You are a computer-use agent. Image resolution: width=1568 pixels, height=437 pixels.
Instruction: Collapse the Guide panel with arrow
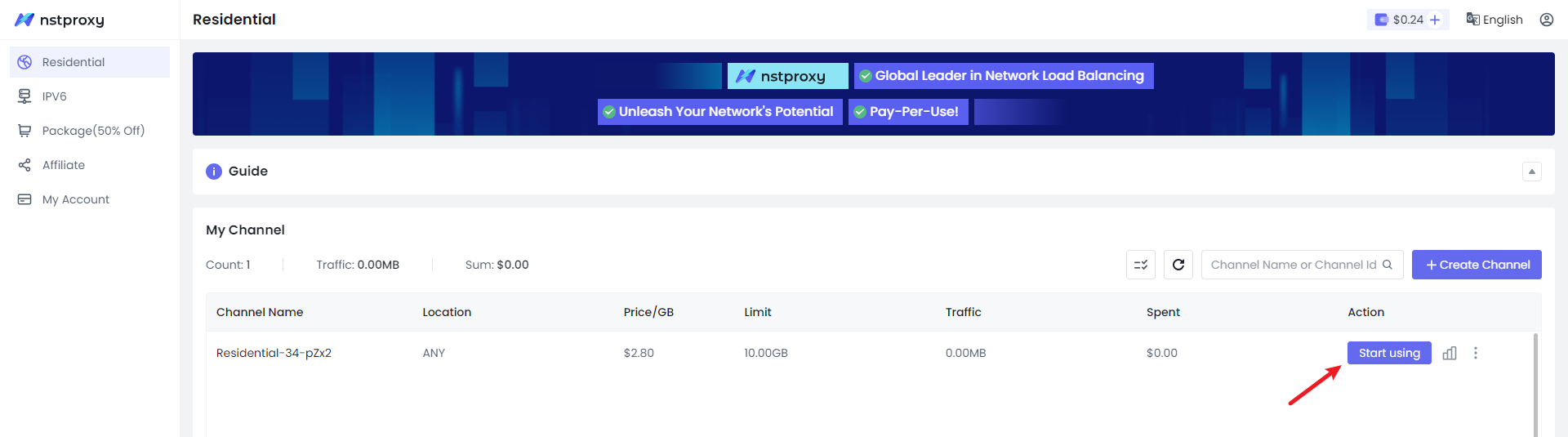1532,172
